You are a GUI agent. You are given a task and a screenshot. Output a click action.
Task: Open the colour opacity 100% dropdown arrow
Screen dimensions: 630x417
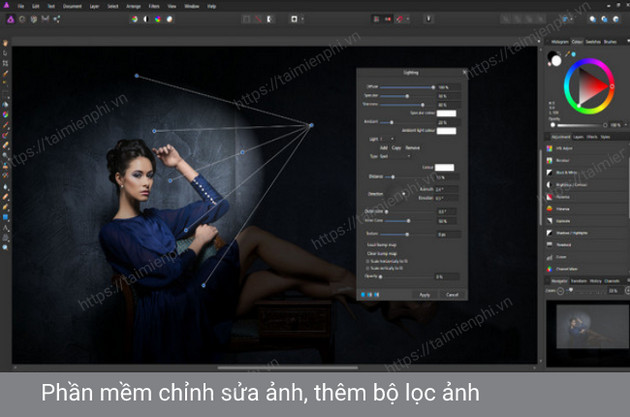pos(625,125)
